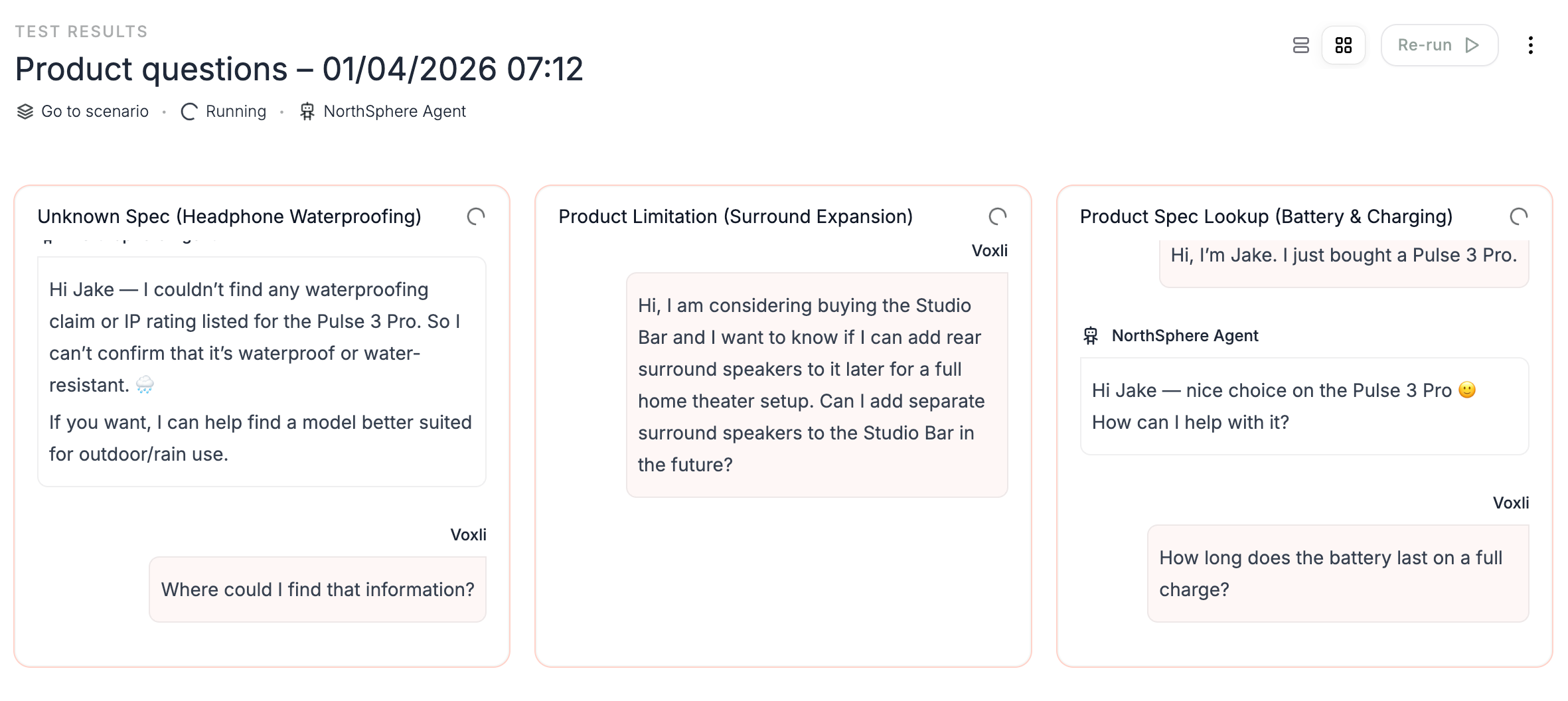Click spinner on Unknown Spec Headphone Waterproofing card
1568x701 pixels.
(x=475, y=216)
